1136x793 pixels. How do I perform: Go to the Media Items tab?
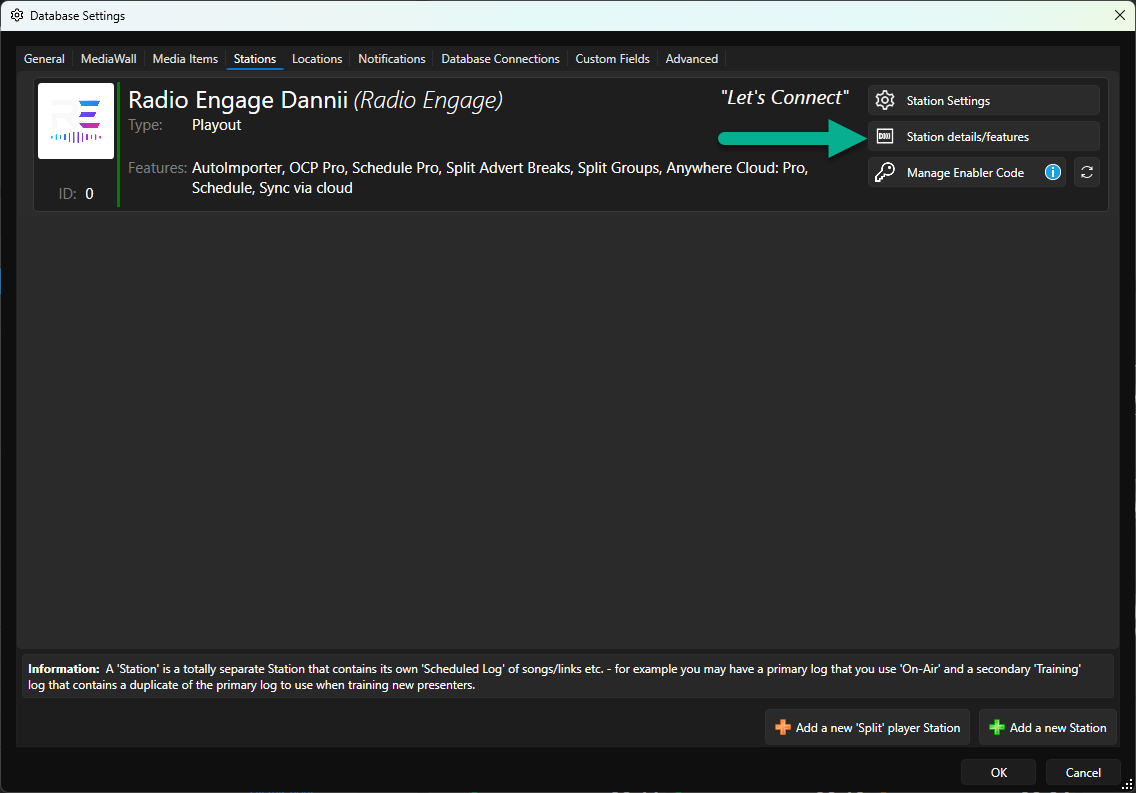coord(185,59)
